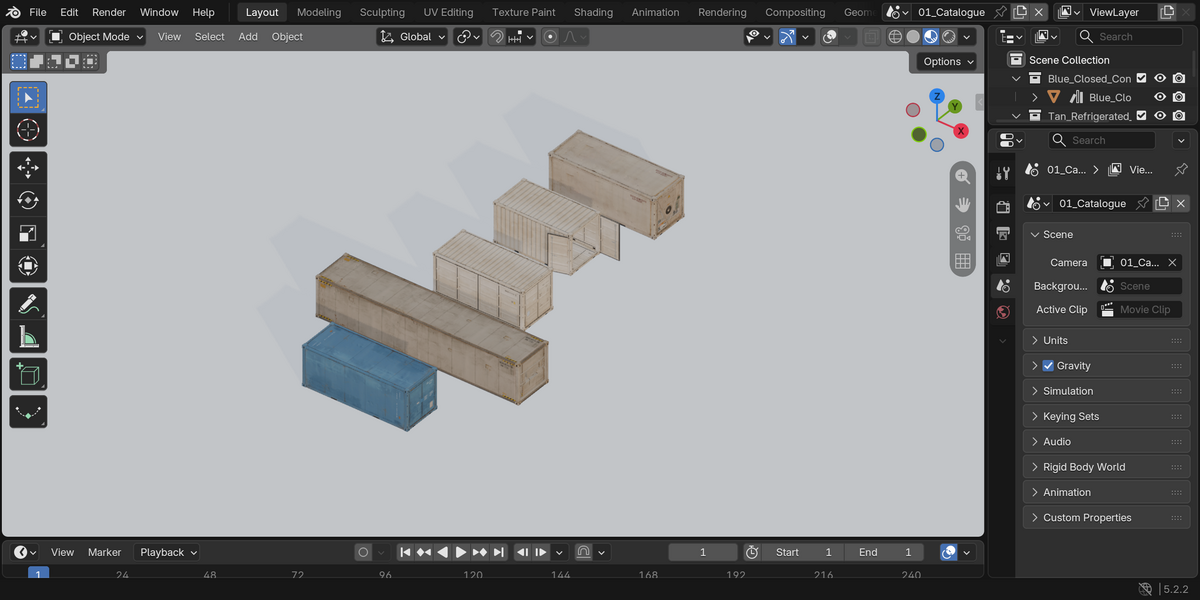1200x600 pixels.
Task: Open the Render menu
Action: pyautogui.click(x=109, y=12)
